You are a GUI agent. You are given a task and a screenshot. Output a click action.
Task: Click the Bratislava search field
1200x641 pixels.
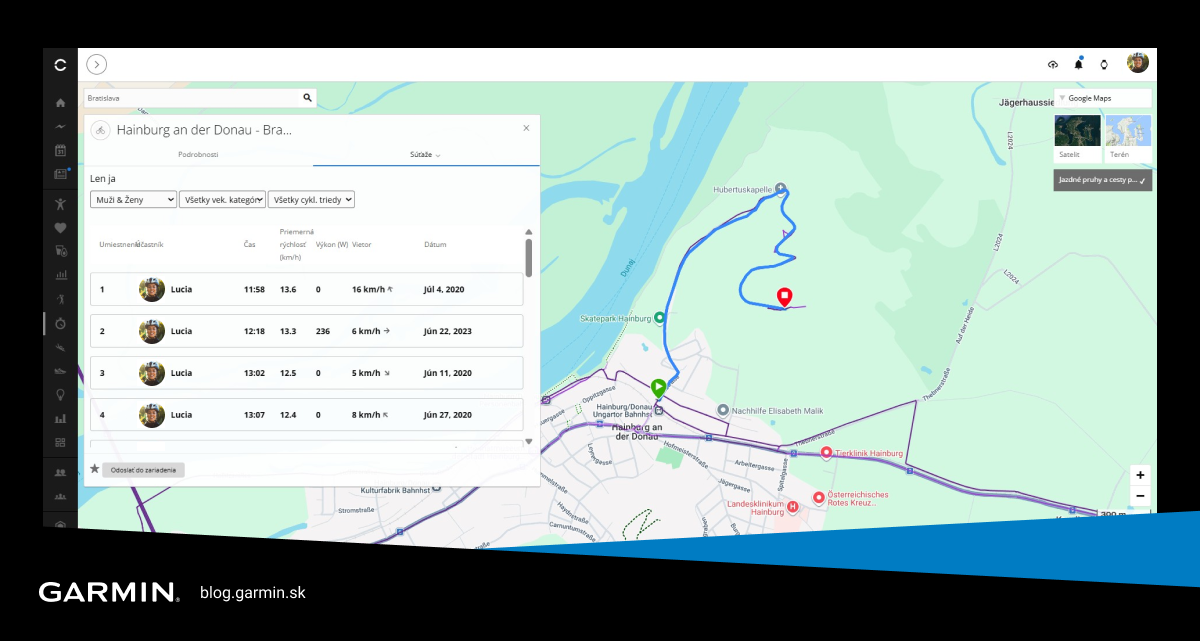pos(192,98)
